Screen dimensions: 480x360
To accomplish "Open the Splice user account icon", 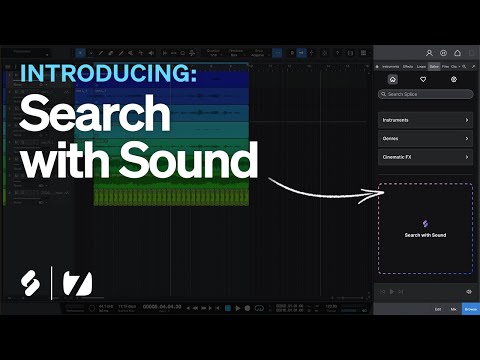I will [429, 53].
